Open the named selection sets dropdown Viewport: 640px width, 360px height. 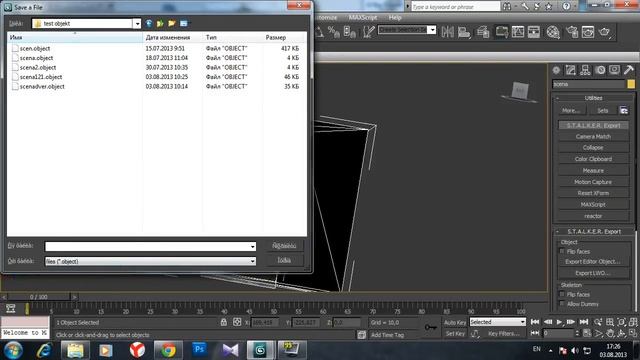(x=431, y=30)
